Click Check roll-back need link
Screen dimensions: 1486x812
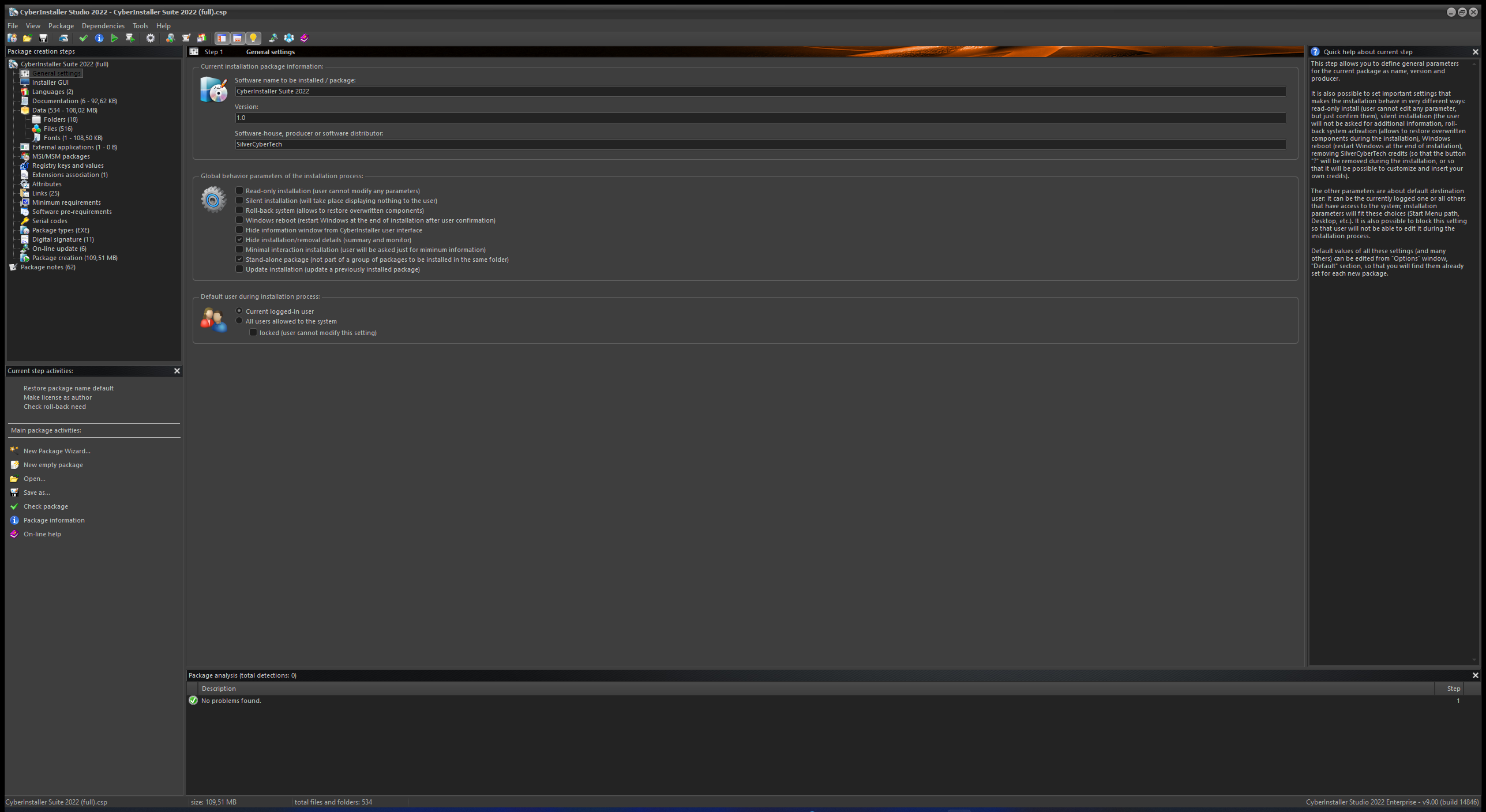click(55, 407)
